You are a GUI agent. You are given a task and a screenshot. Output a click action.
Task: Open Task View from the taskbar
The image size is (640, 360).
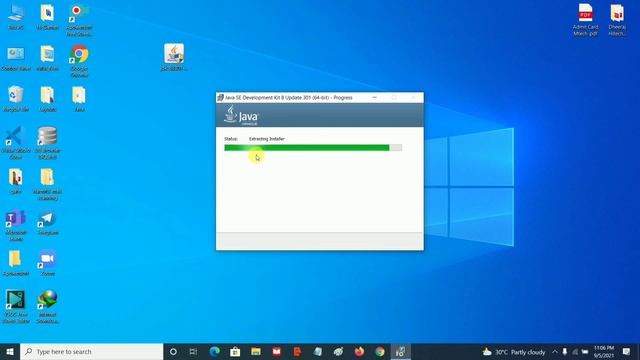193,351
